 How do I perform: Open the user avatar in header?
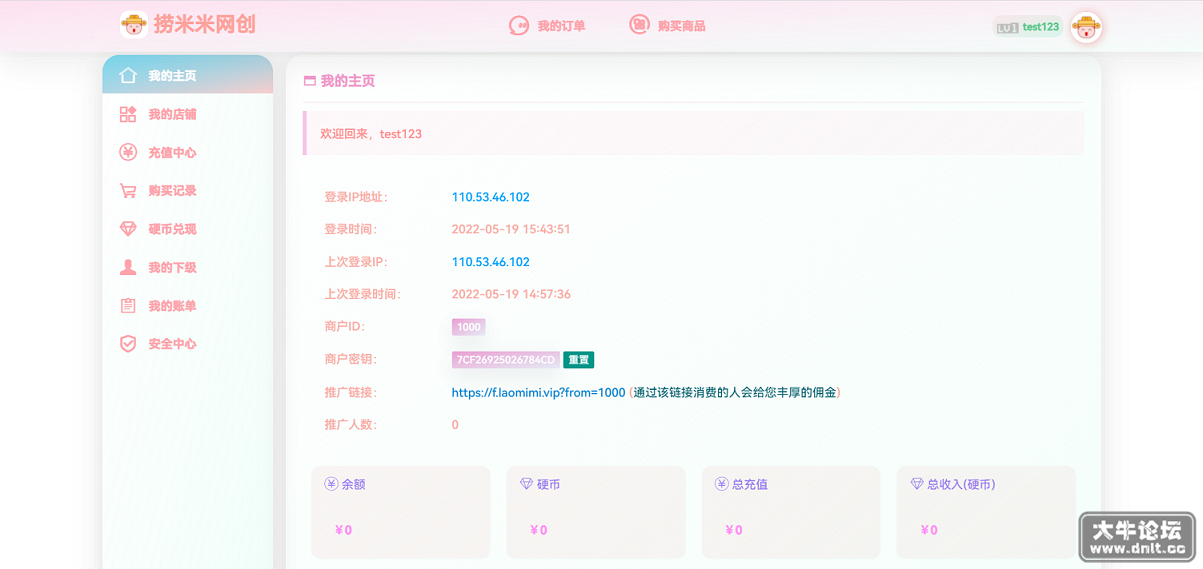[x=1086, y=28]
